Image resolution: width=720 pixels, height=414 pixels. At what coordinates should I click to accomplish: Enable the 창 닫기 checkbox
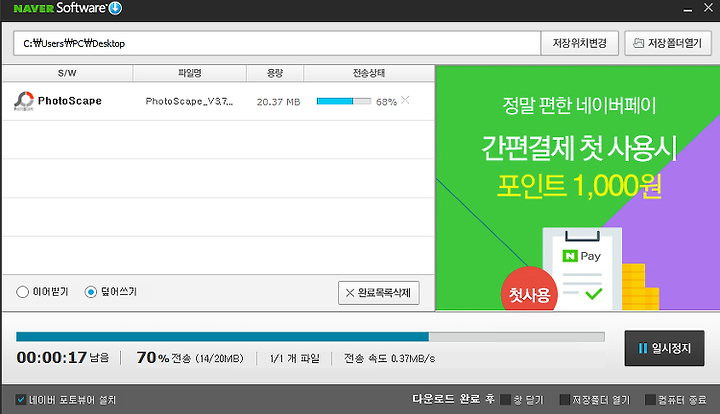click(x=505, y=399)
